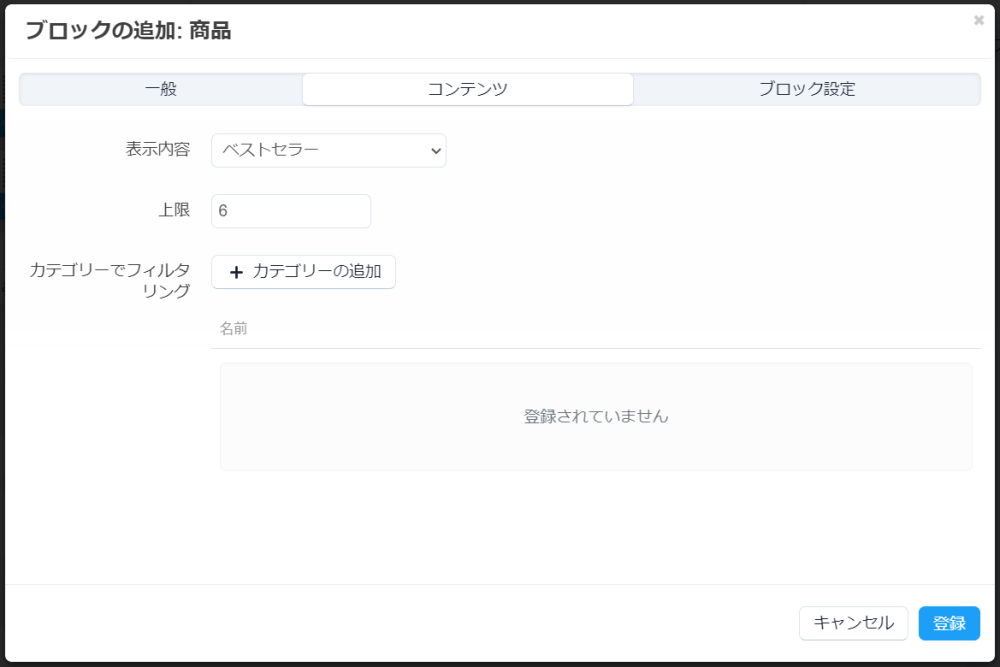Click the 名前 column header
Image resolution: width=1000 pixels, height=667 pixels.
coord(233,328)
